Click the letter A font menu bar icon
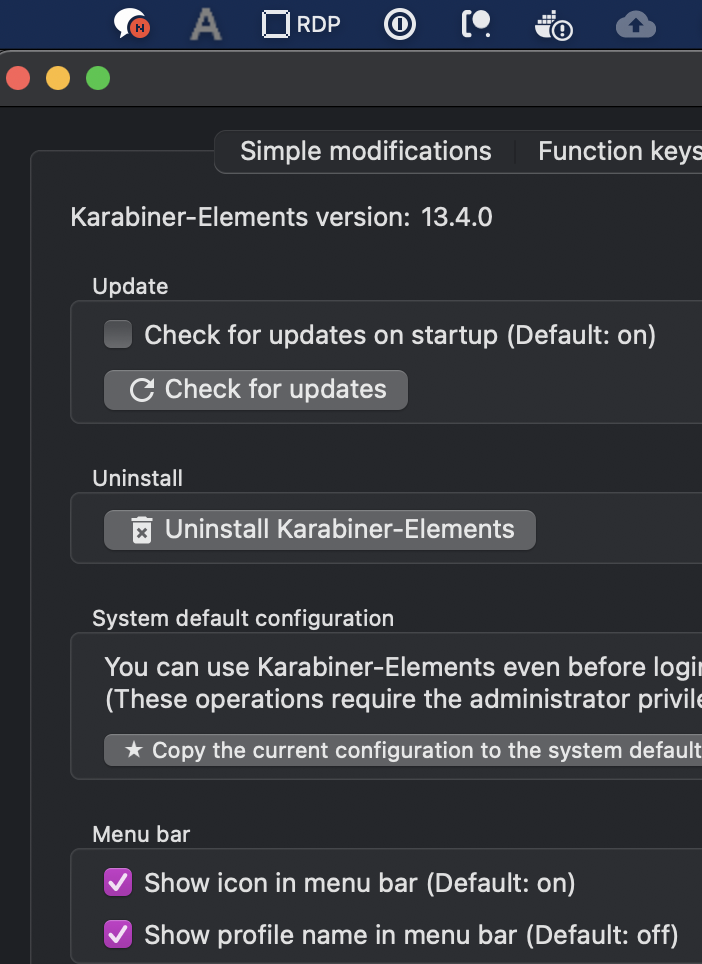The width and height of the screenshot is (702, 964). [x=206, y=25]
